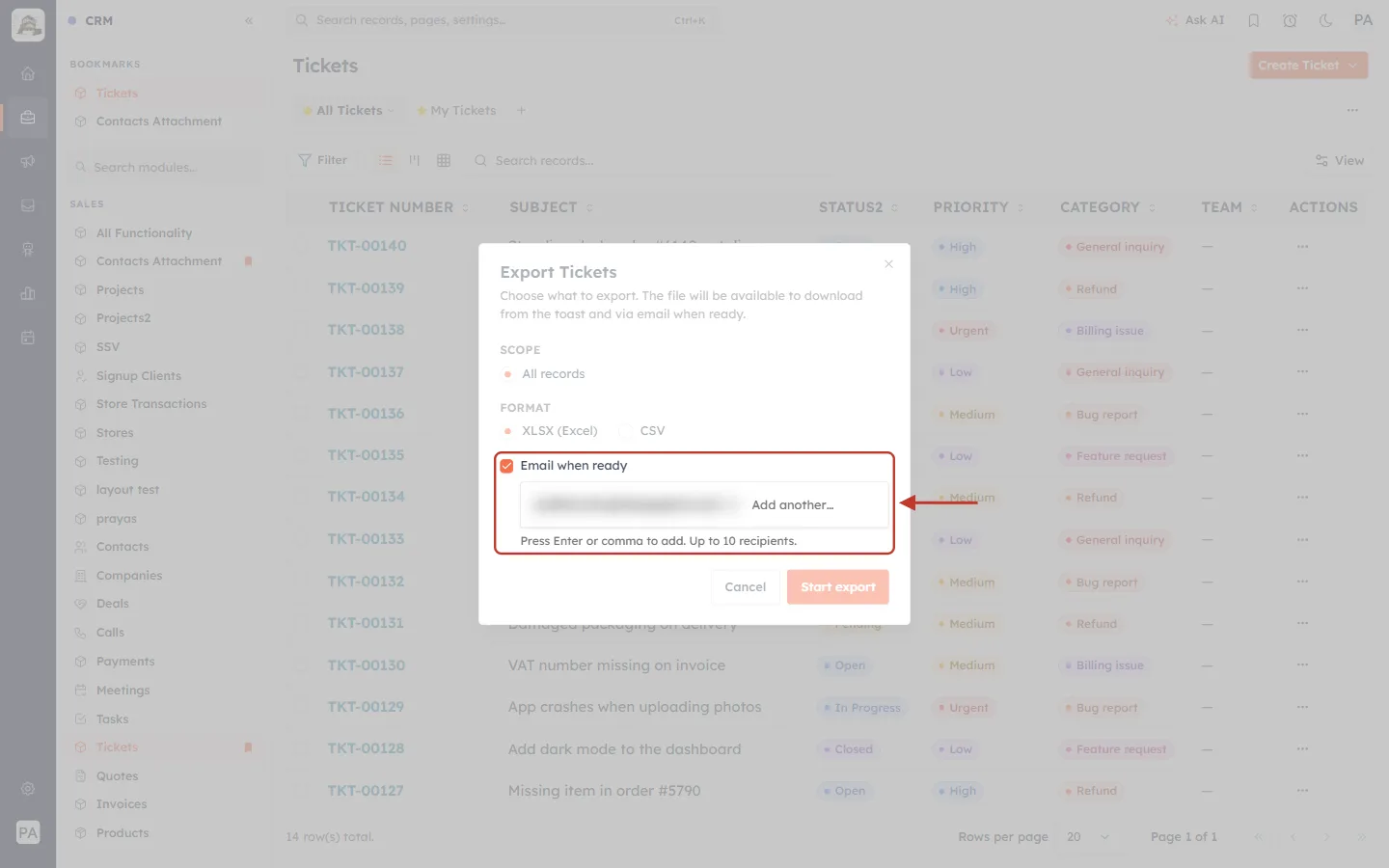Viewport: 1389px width, 868px height.
Task: Switch to My Tickets tab
Action: [456, 111]
